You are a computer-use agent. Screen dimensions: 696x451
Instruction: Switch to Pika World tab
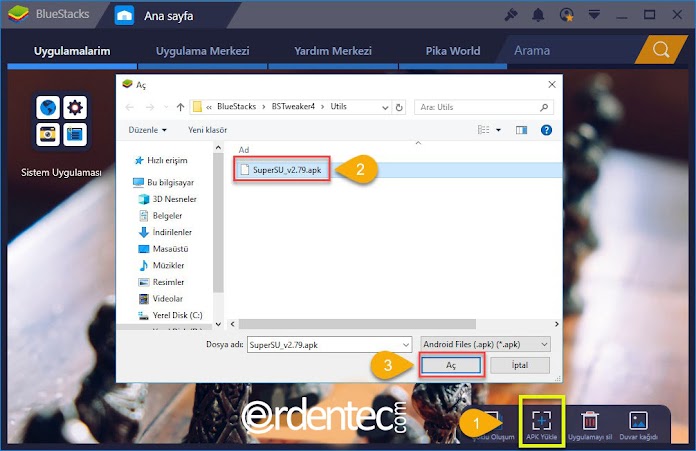click(x=453, y=51)
